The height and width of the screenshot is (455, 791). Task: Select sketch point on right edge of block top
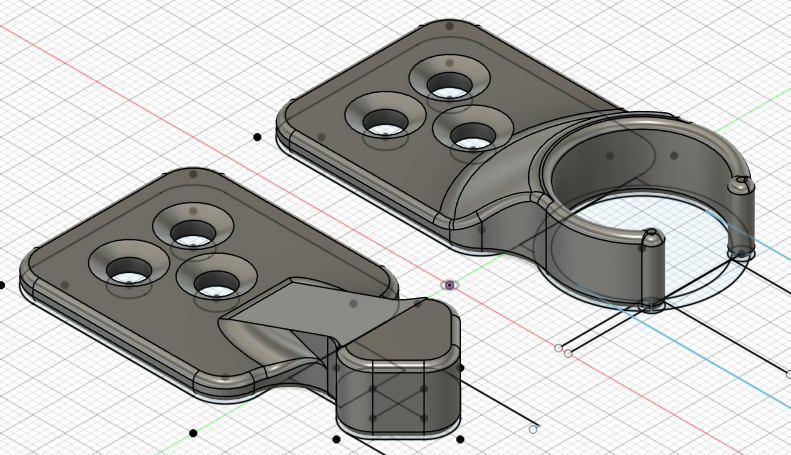tap(460, 368)
